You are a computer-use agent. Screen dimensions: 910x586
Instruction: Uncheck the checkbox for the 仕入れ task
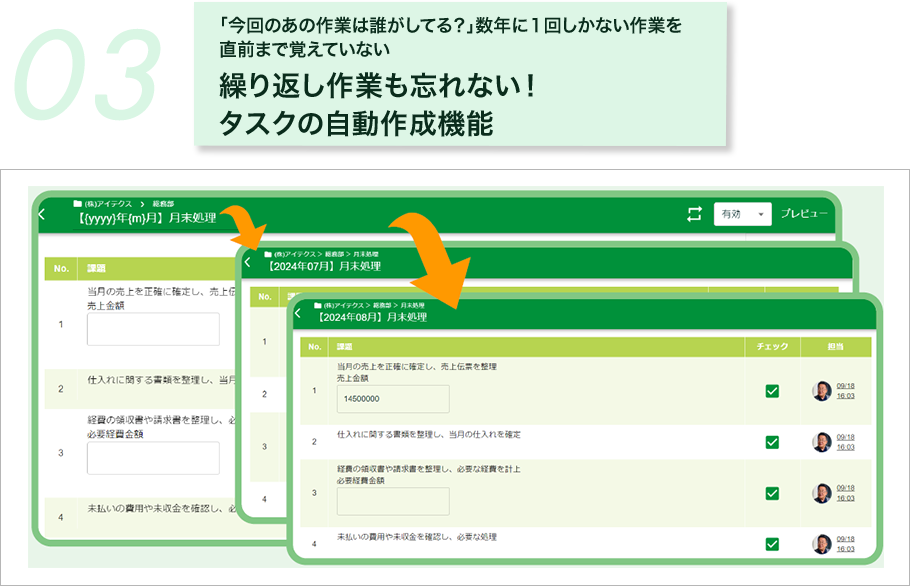(771, 440)
